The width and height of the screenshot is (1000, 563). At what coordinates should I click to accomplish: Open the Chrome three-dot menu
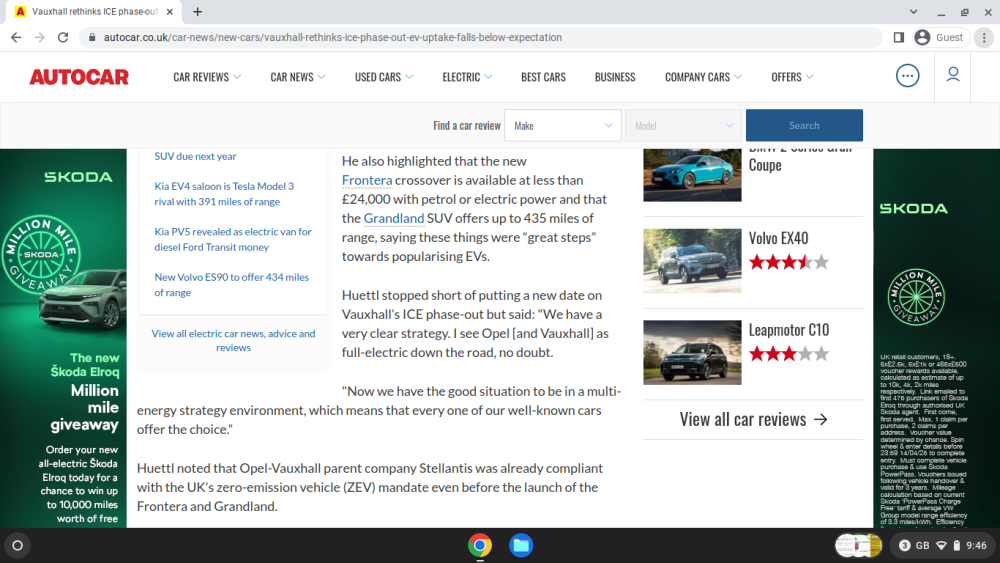[984, 38]
